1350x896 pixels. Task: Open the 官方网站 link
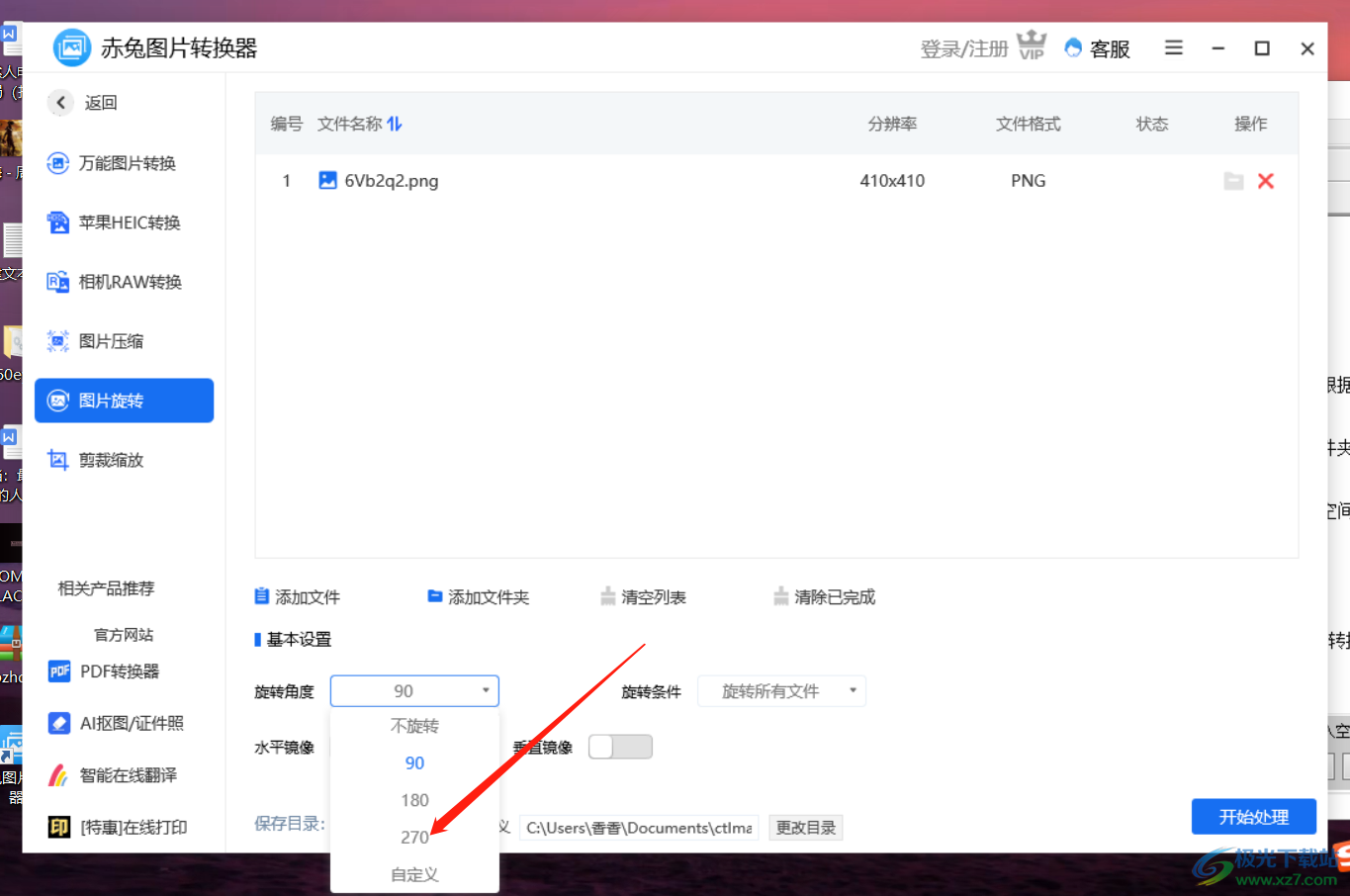pyautogui.click(x=124, y=635)
